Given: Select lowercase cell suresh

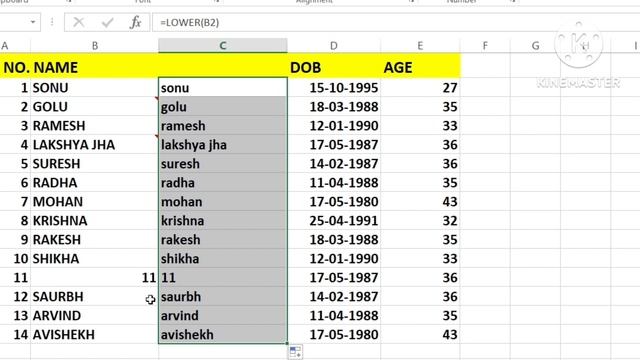Looking at the screenshot, I should [223, 163].
